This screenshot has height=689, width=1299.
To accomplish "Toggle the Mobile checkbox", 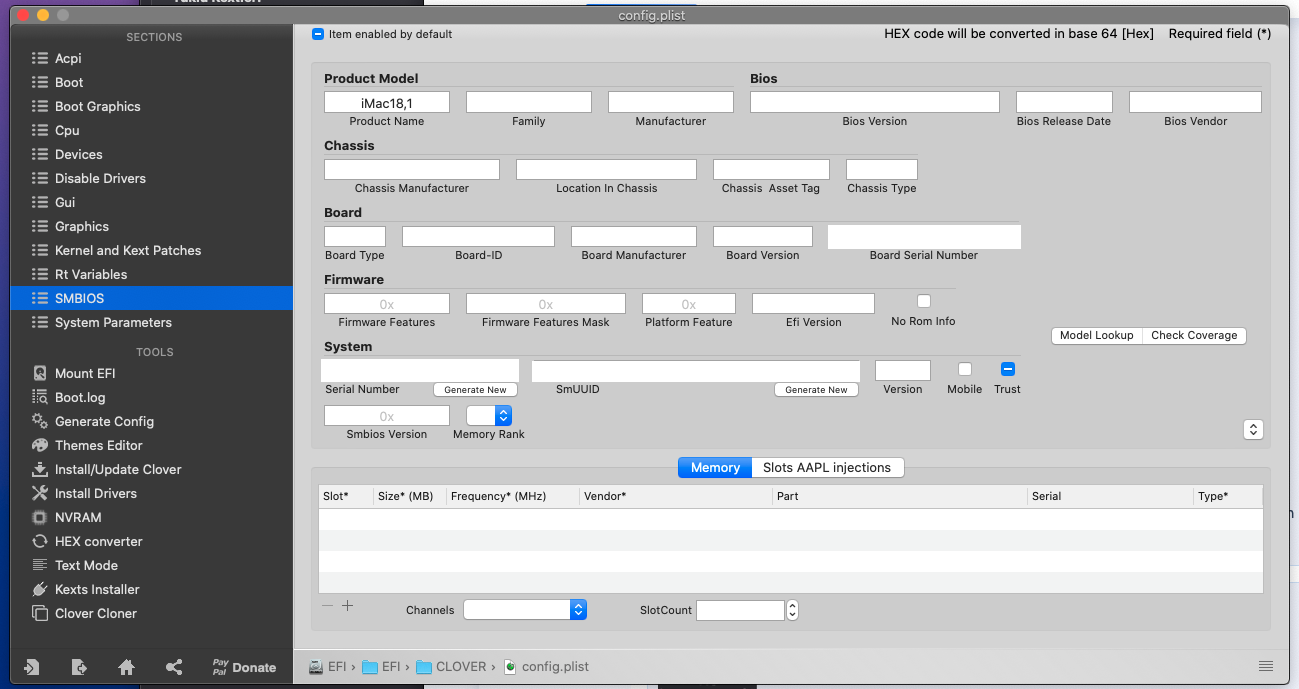I will pos(964,369).
